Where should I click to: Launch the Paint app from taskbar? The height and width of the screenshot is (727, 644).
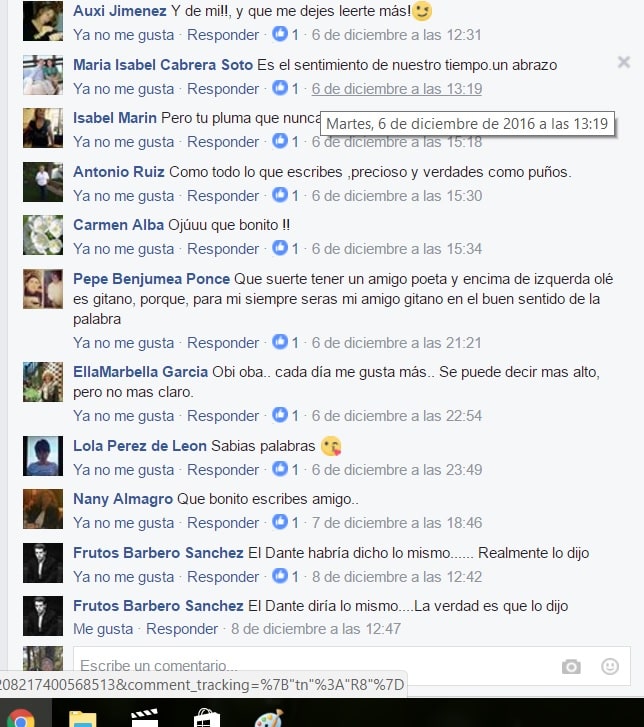pos(269,718)
